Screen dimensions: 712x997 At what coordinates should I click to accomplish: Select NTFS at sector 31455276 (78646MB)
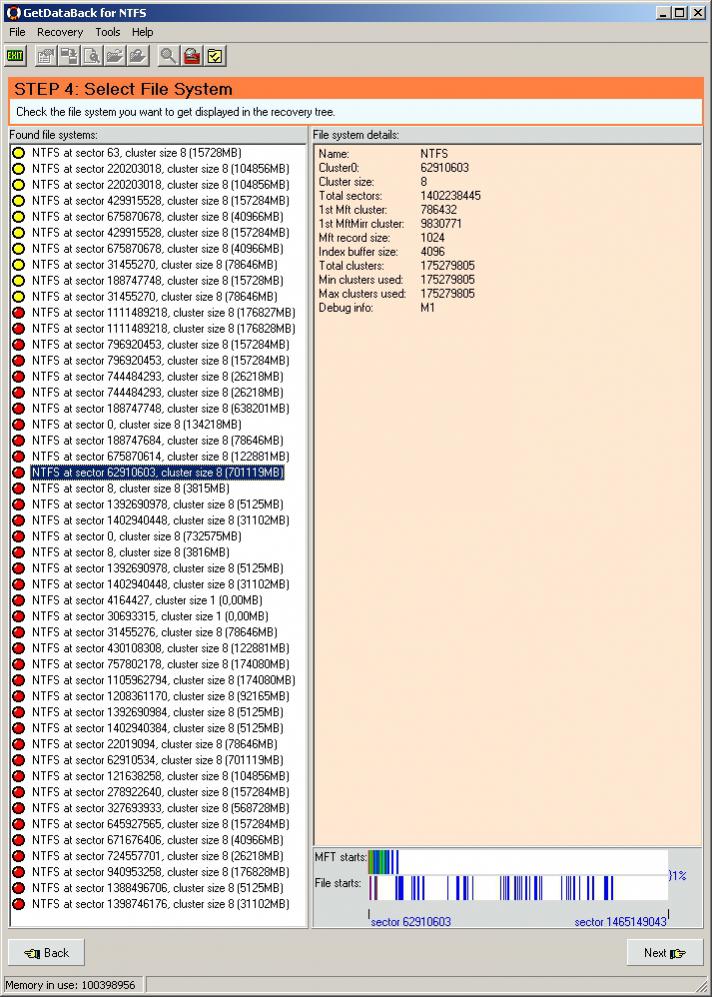[x=154, y=632]
